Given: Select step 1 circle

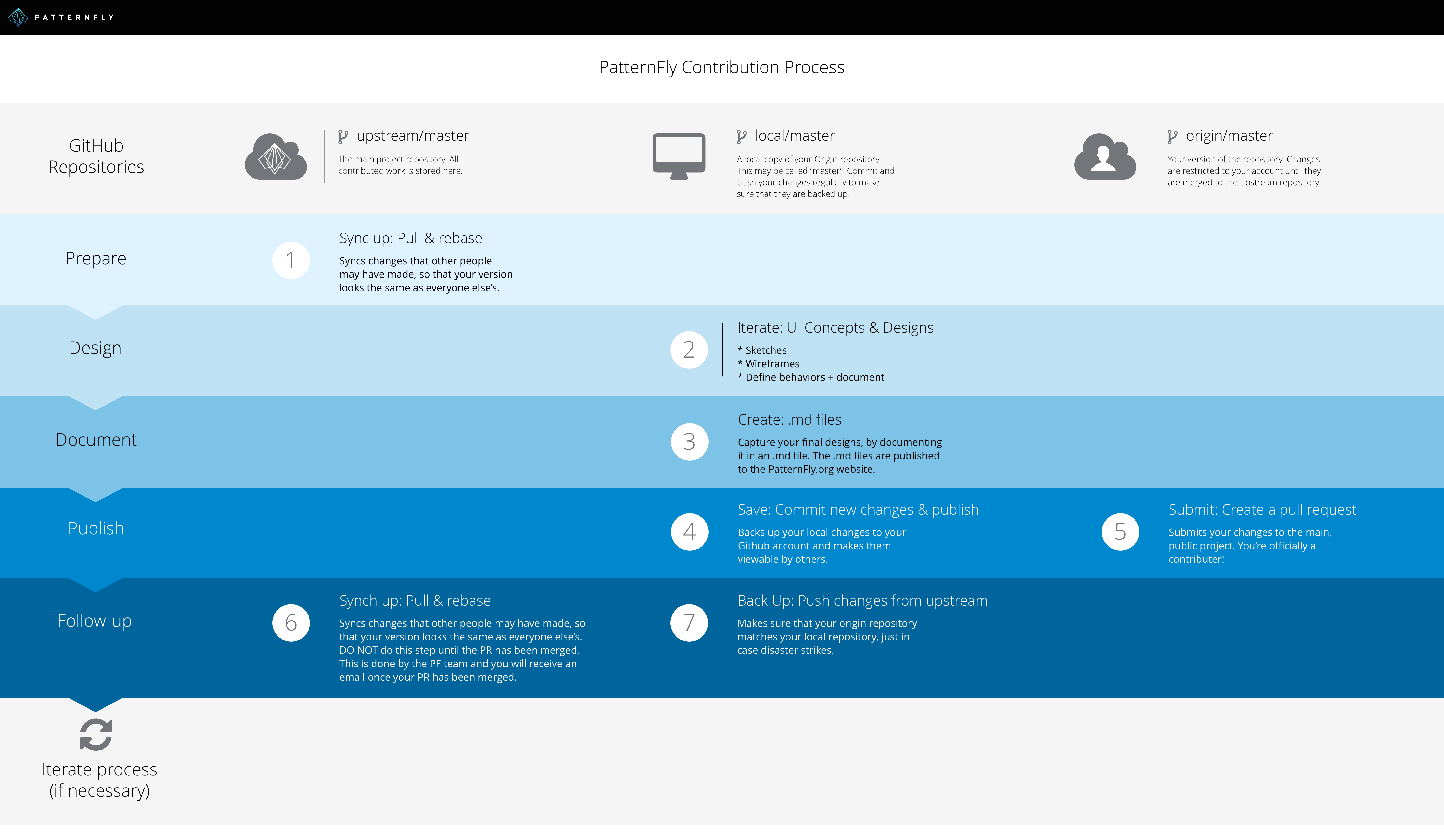Looking at the screenshot, I should [x=291, y=260].
